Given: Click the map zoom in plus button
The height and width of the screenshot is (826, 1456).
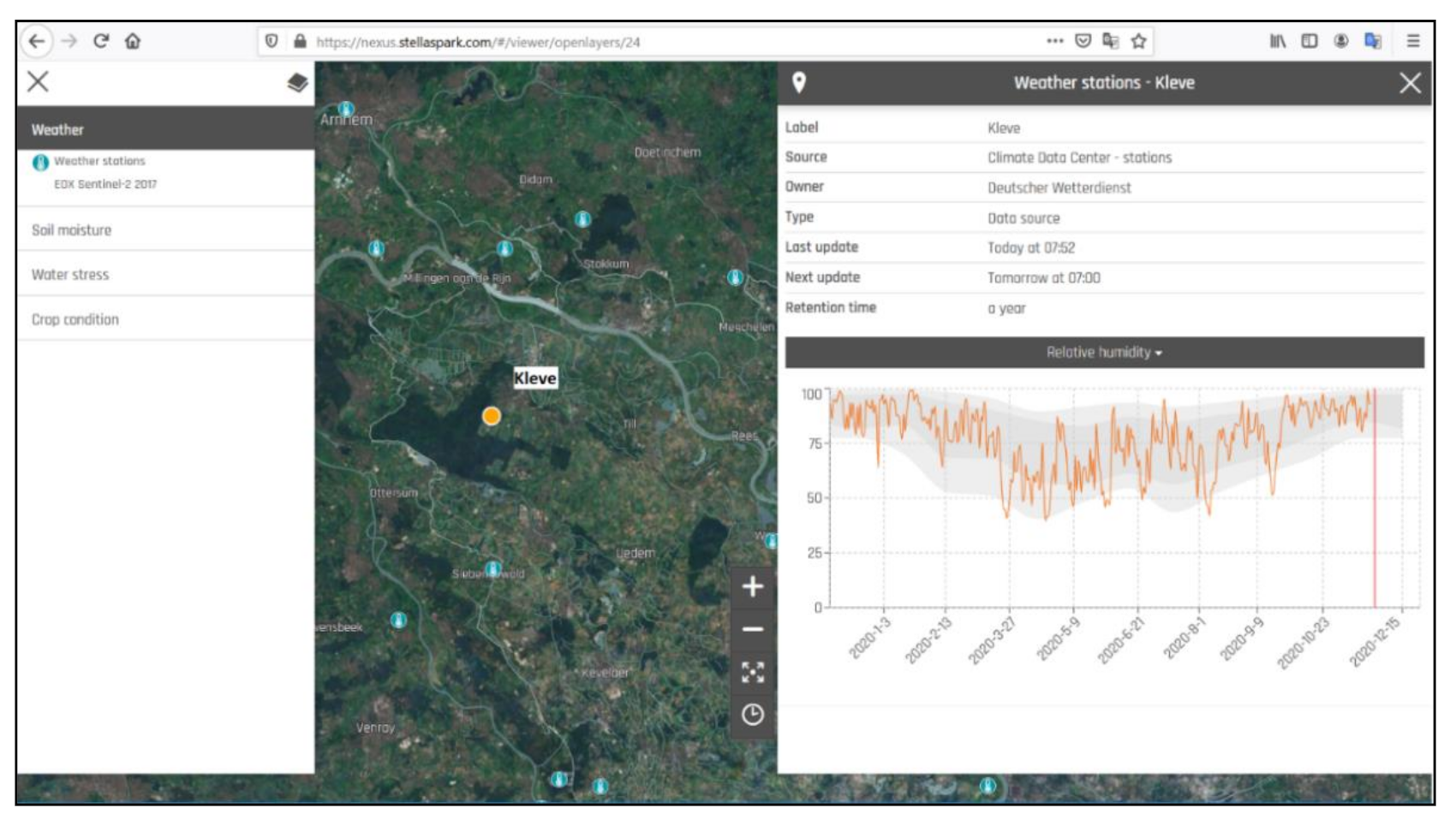Looking at the screenshot, I should [x=752, y=586].
